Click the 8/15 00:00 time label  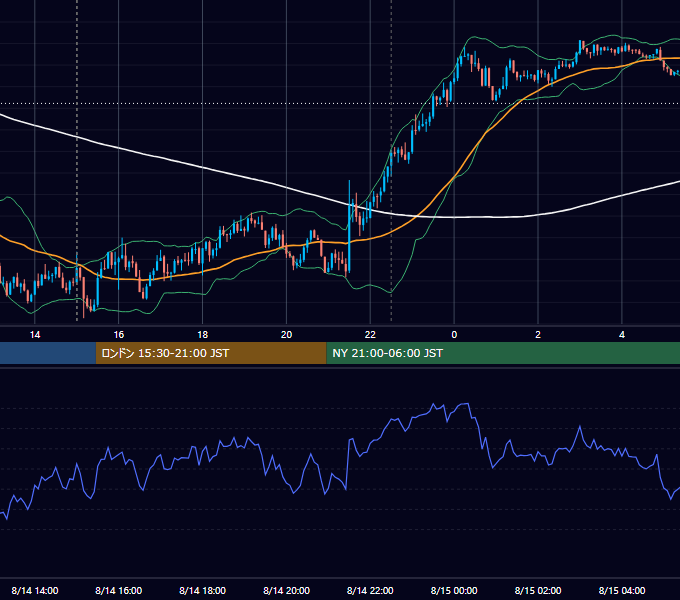pyautogui.click(x=454, y=590)
